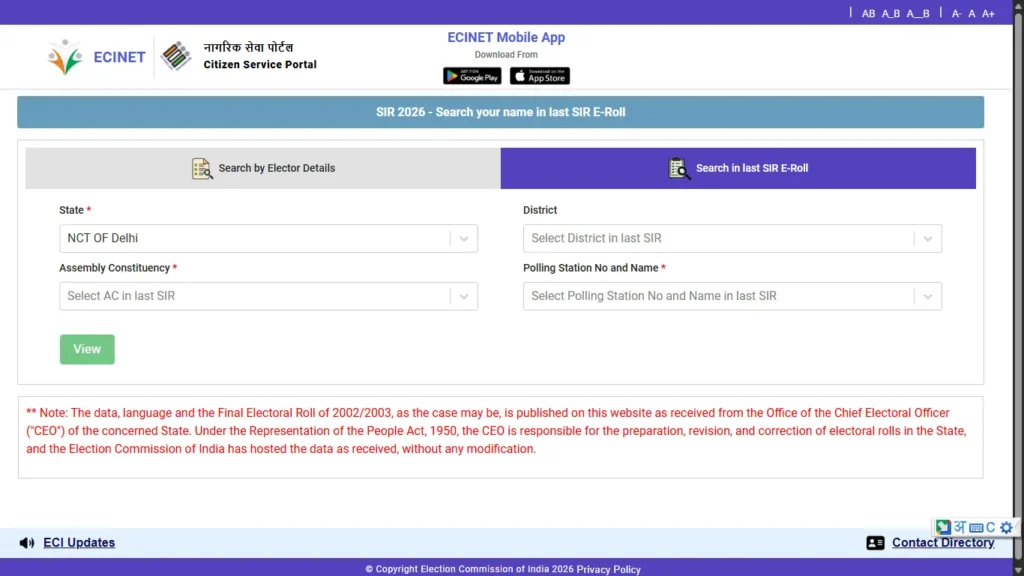Open App Store download badge
1024x576 pixels.
click(539, 76)
